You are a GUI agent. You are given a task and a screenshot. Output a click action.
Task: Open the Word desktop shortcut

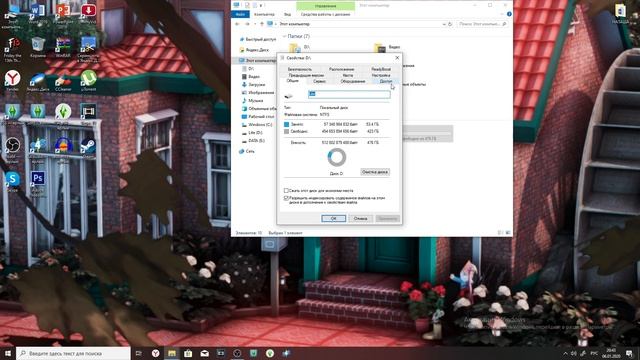(38, 12)
